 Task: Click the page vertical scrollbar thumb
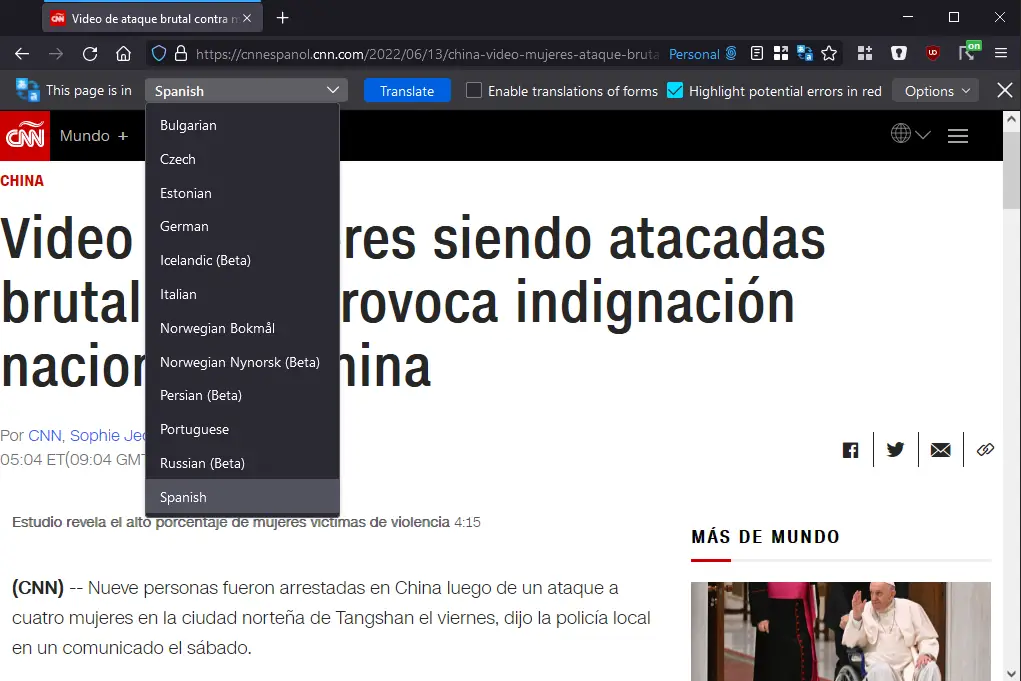pos(1011,169)
